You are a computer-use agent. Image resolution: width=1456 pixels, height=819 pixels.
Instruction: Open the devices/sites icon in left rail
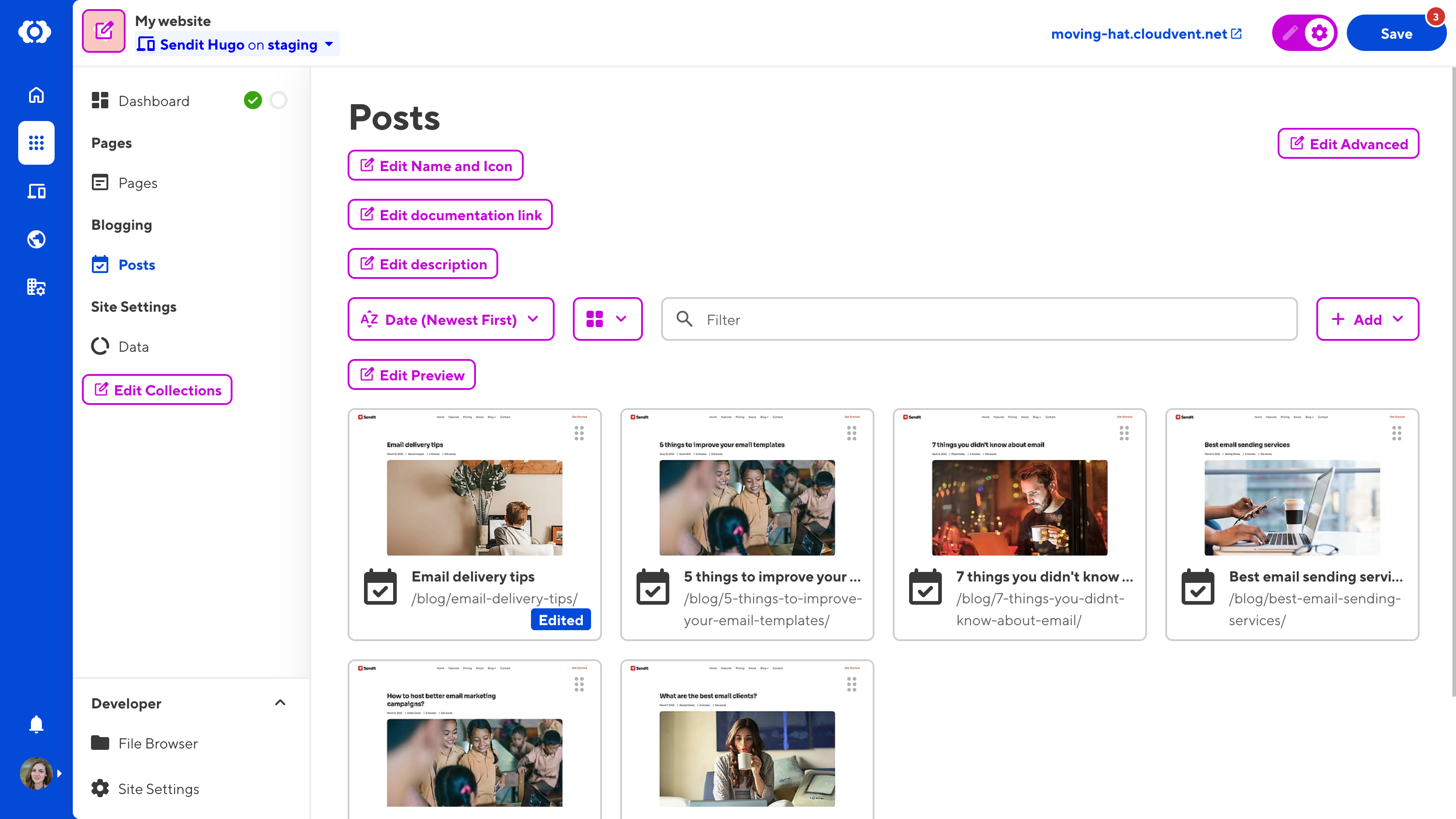coord(36,191)
